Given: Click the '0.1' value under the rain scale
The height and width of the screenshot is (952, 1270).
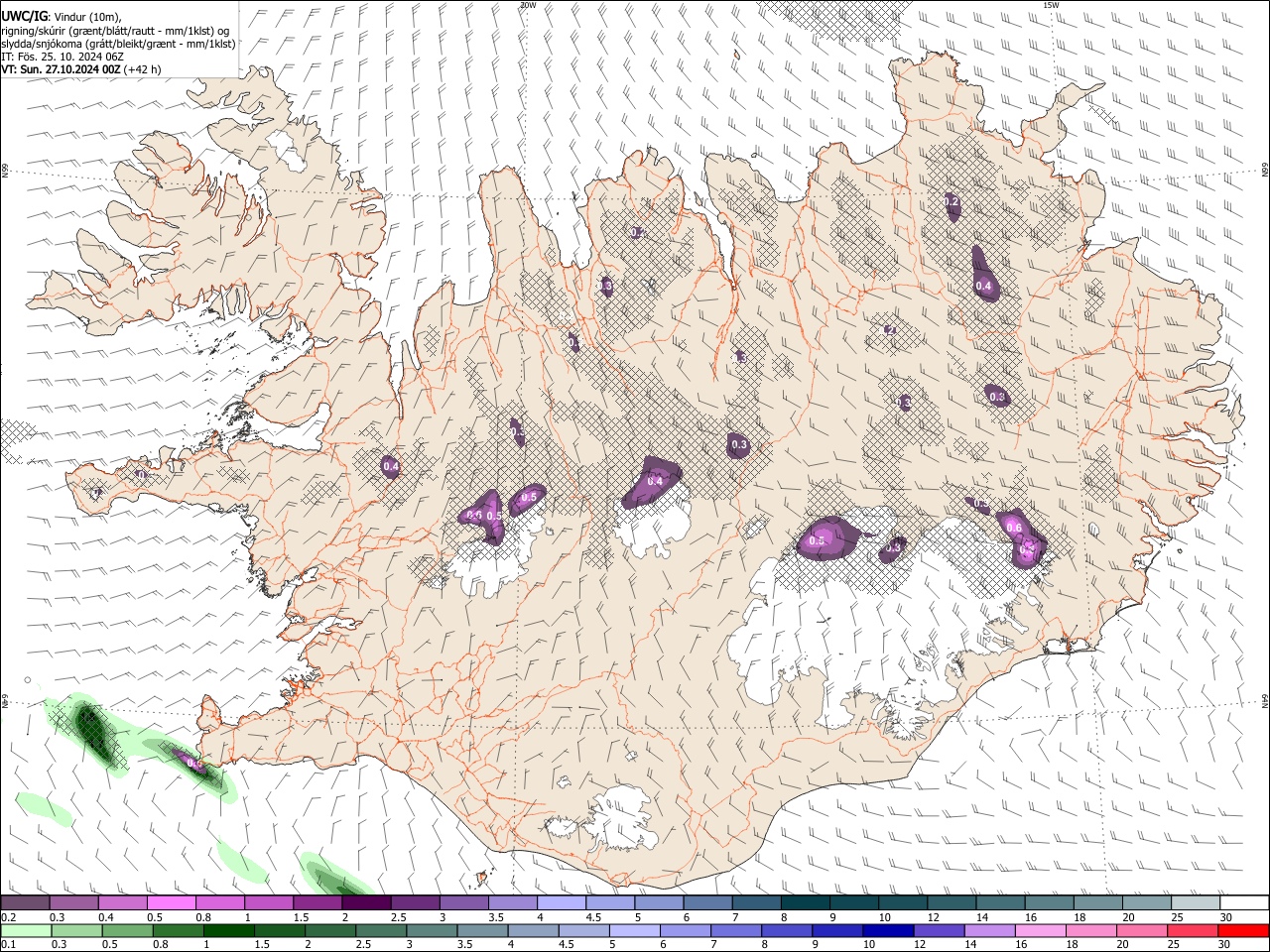Looking at the screenshot, I should tap(8, 944).
